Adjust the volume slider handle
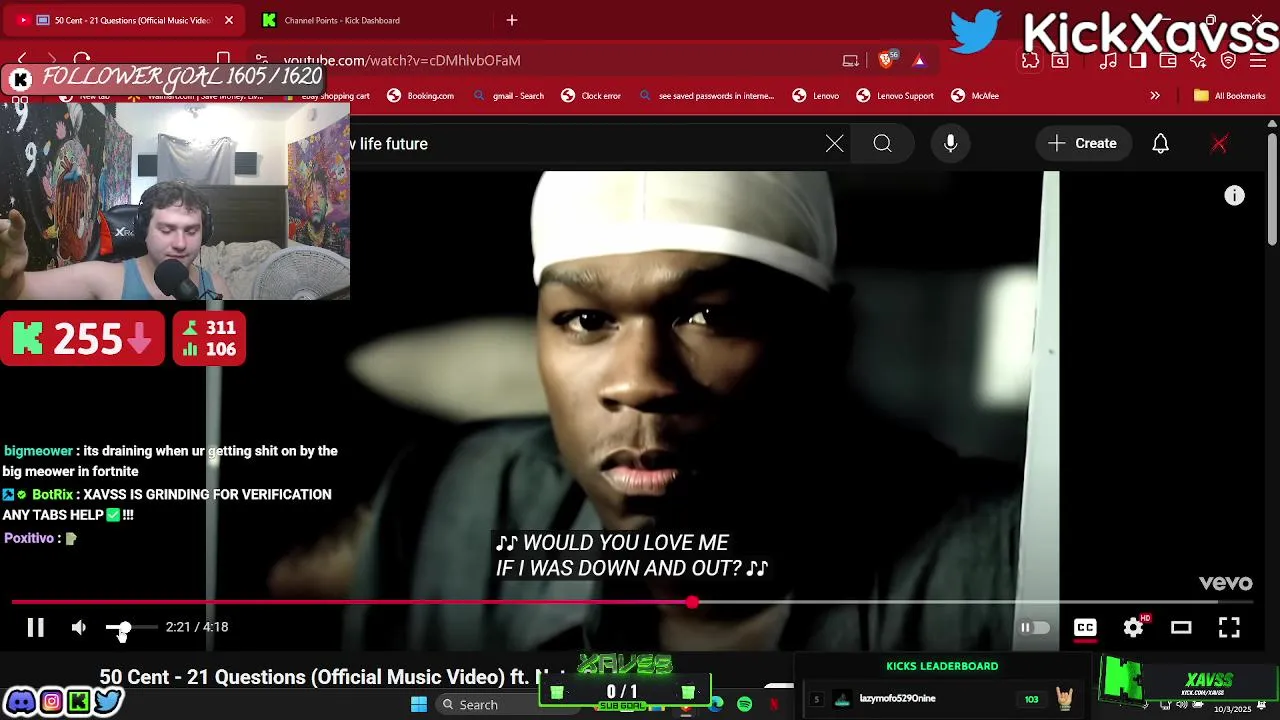The height and width of the screenshot is (720, 1280). (x=123, y=627)
